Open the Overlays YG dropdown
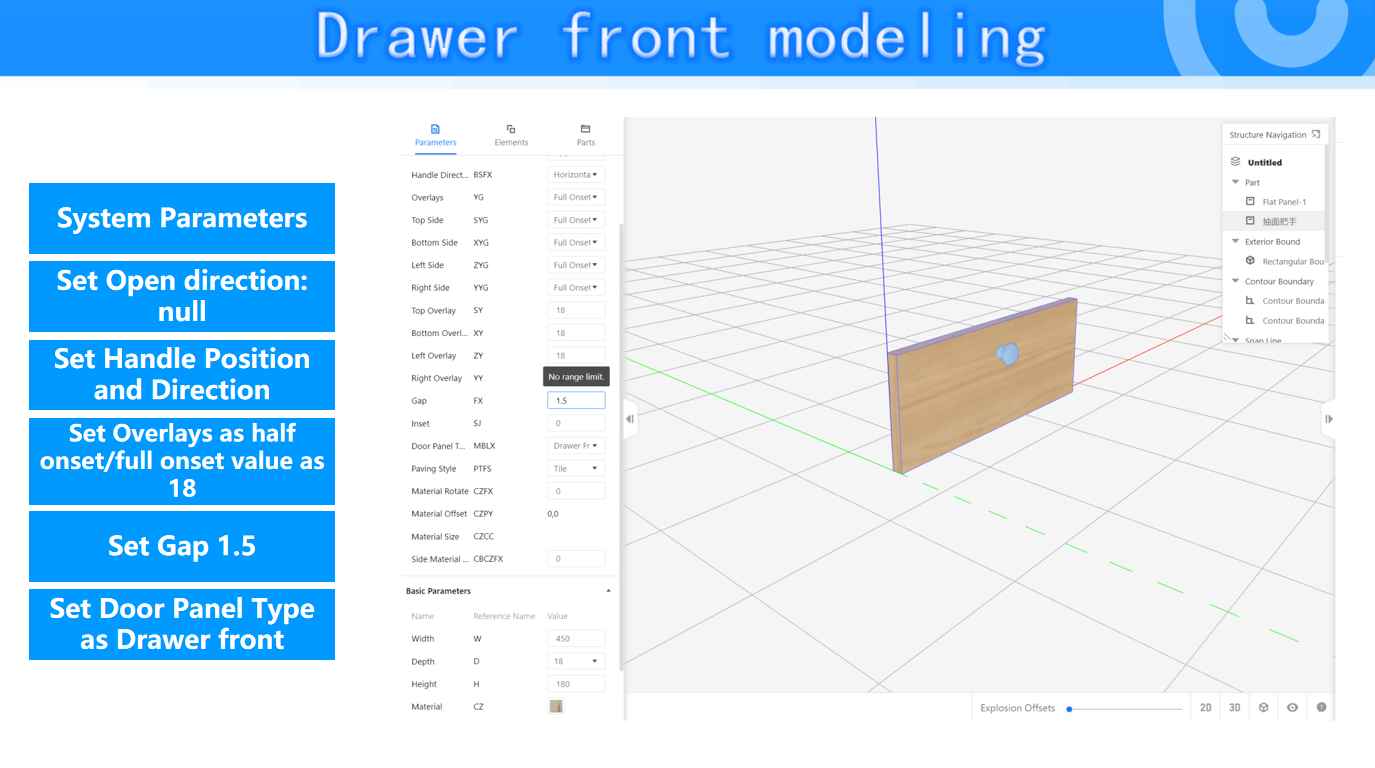The height and width of the screenshot is (768, 1375). pyautogui.click(x=576, y=197)
